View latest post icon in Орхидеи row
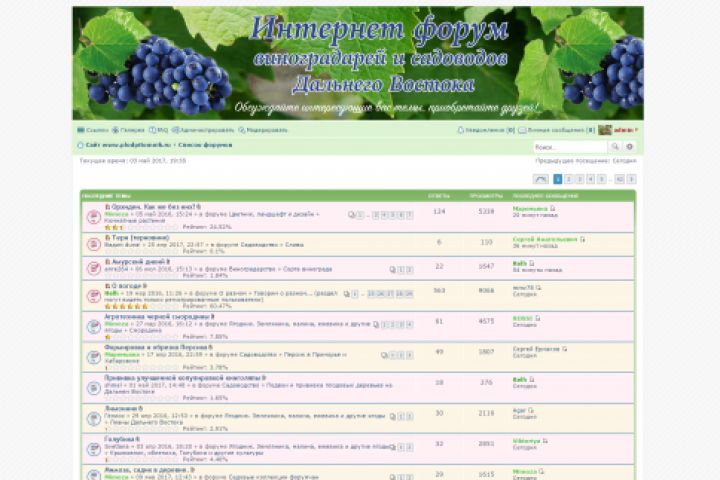This screenshot has width=720, height=480. pyautogui.click(x=552, y=209)
